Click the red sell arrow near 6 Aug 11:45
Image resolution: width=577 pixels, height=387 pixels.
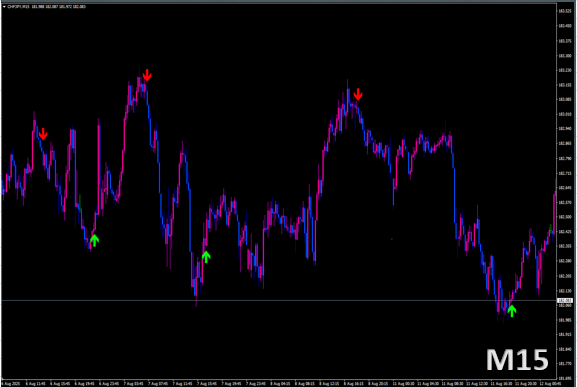(43, 134)
